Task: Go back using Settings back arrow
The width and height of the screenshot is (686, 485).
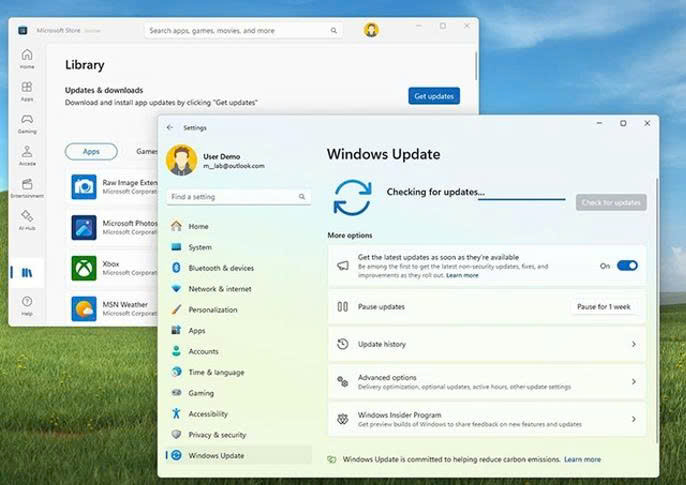Action: 170,127
